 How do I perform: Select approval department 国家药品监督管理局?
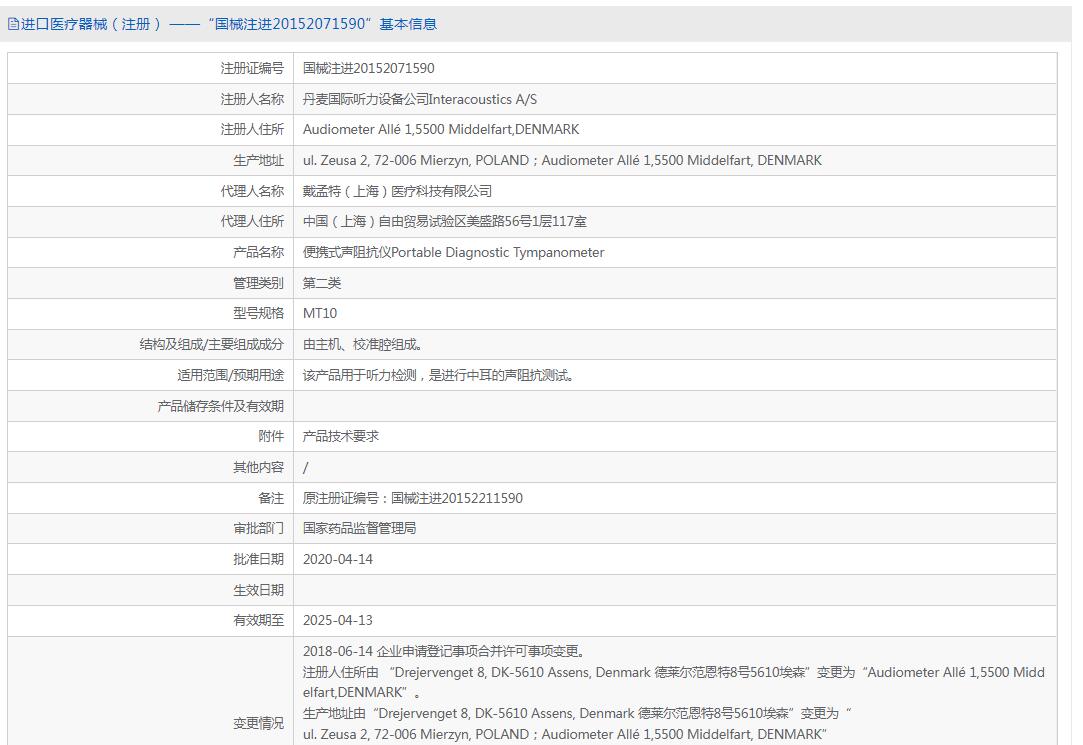359,528
